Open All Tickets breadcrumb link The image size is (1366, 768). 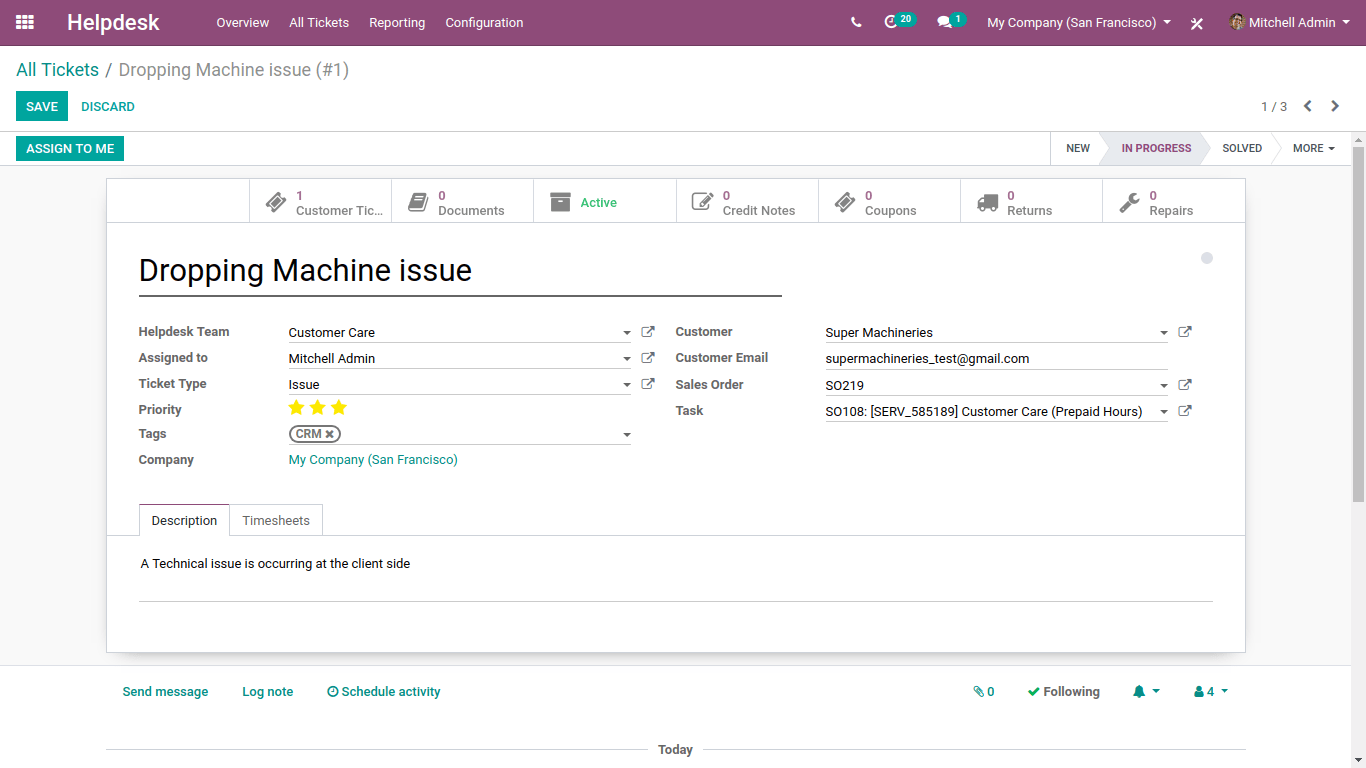[x=57, y=70]
